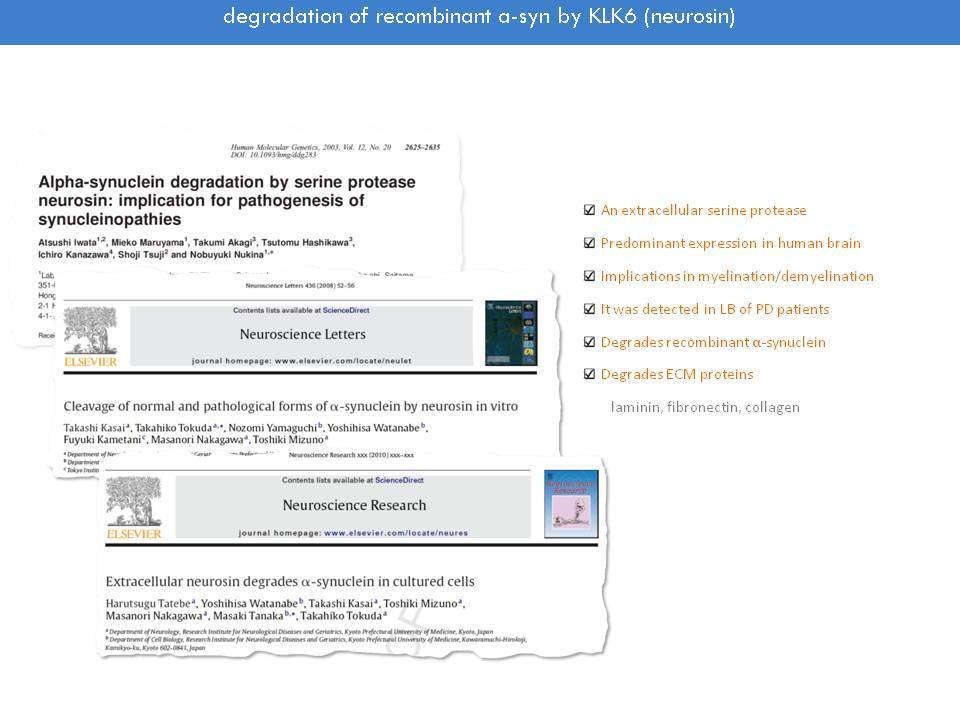960x720 pixels.
Task: Click the text 'Predominant expression in human brain'
Action: pyautogui.click(x=730, y=243)
